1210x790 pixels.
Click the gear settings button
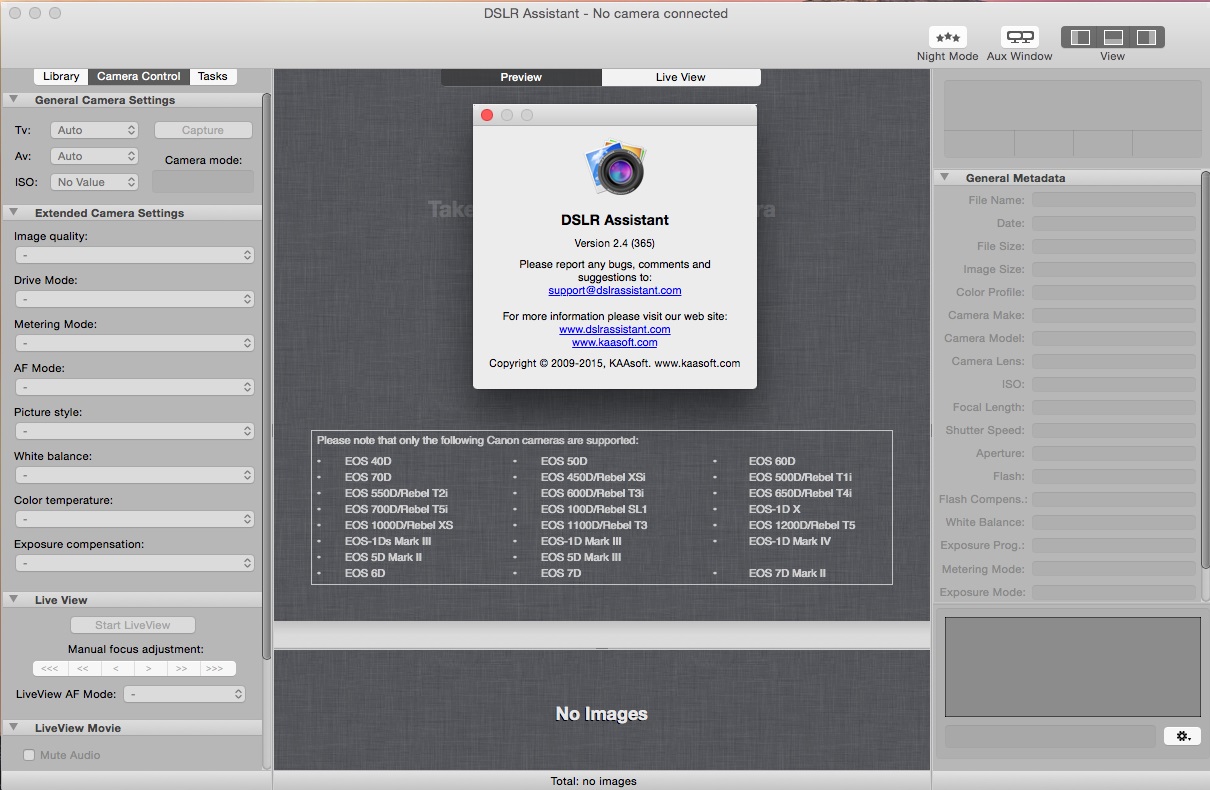(x=1182, y=736)
